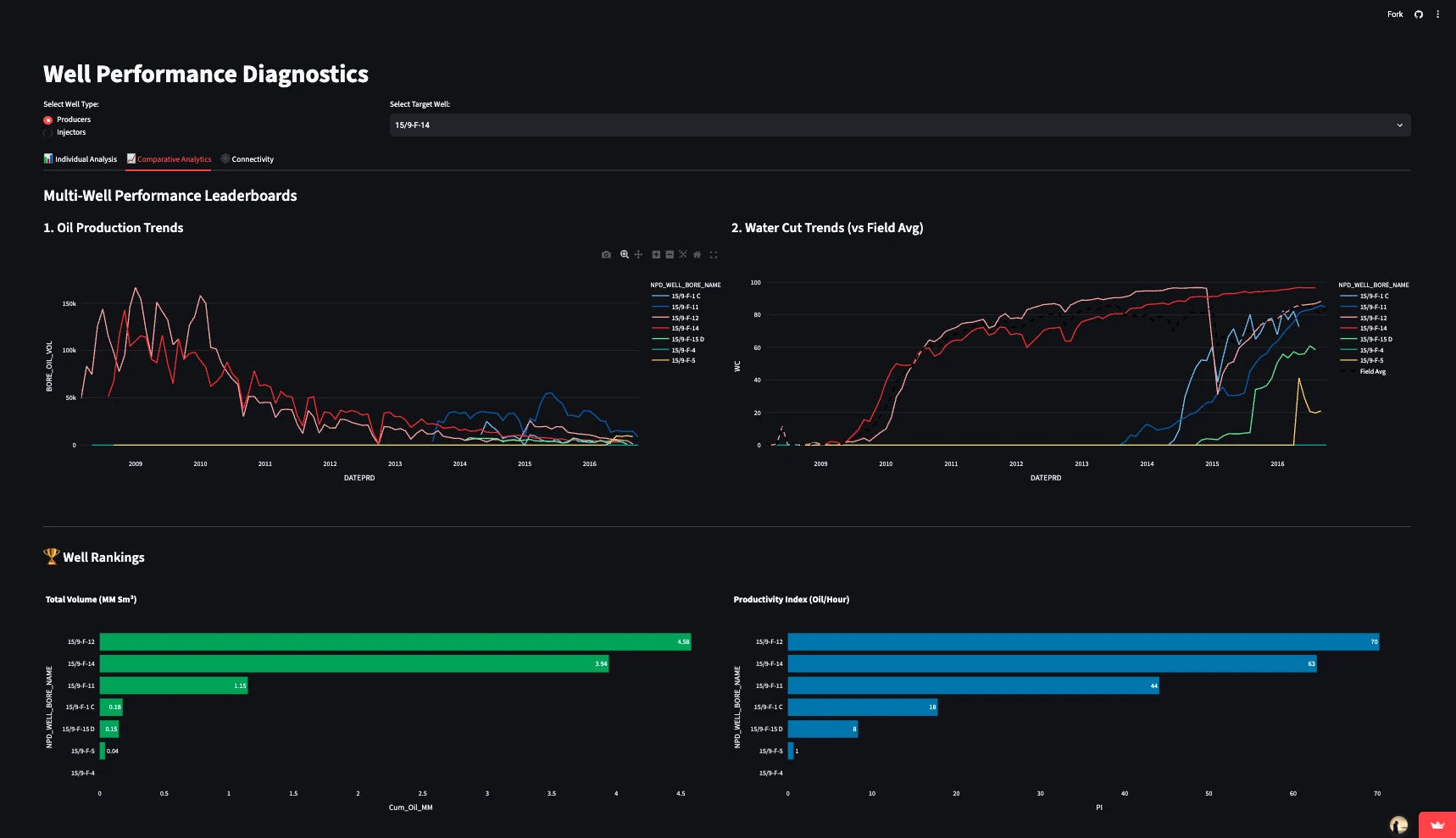Click the chevron arrow of target well selector
The height and width of the screenshot is (838, 1456).
click(1399, 125)
